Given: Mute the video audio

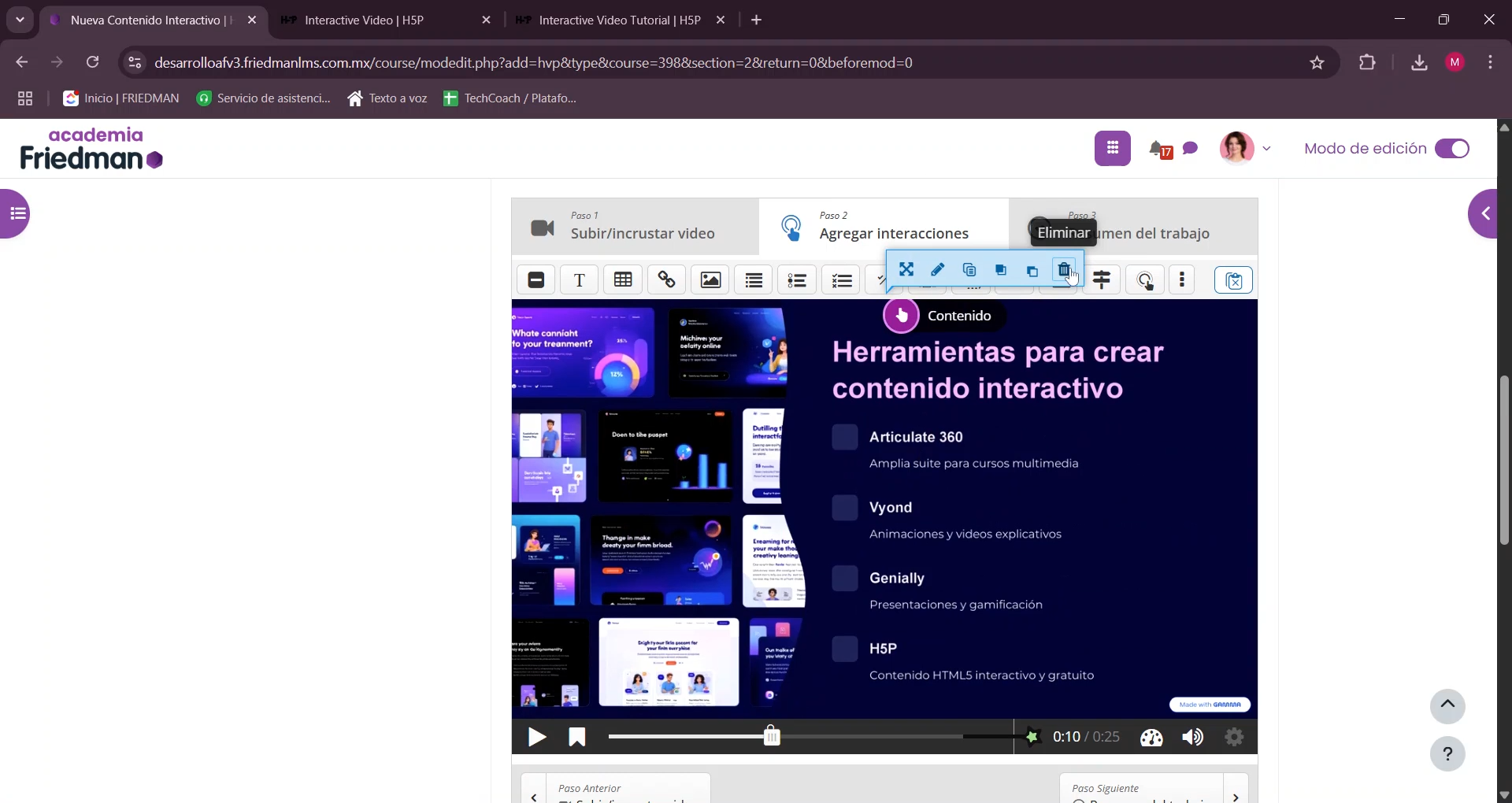Looking at the screenshot, I should click(x=1193, y=738).
